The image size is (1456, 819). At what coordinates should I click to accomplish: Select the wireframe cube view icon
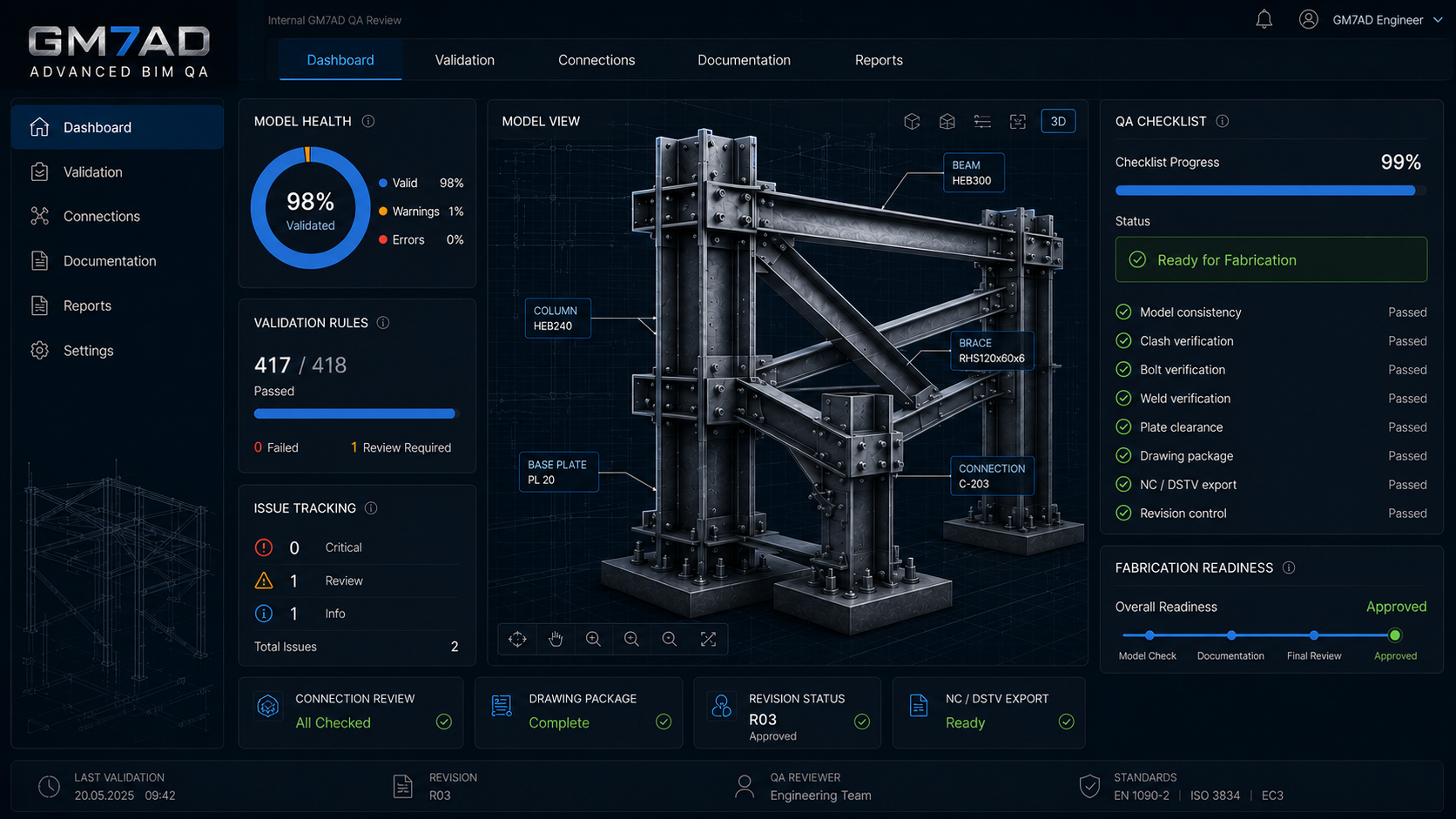pos(912,122)
